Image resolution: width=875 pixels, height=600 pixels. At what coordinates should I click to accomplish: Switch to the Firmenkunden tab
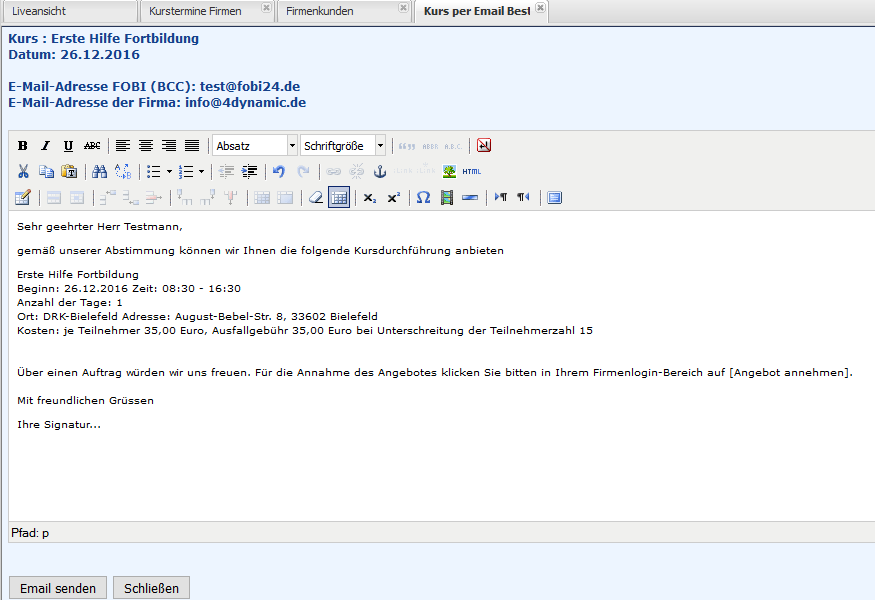pos(320,11)
